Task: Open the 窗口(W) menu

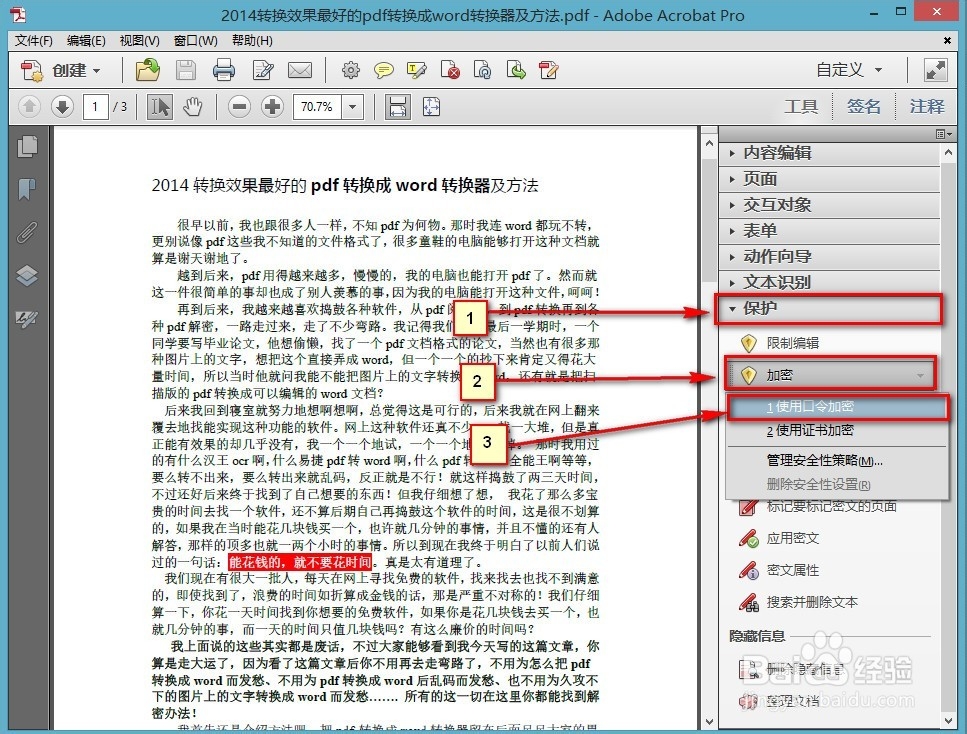Action: pyautogui.click(x=195, y=41)
